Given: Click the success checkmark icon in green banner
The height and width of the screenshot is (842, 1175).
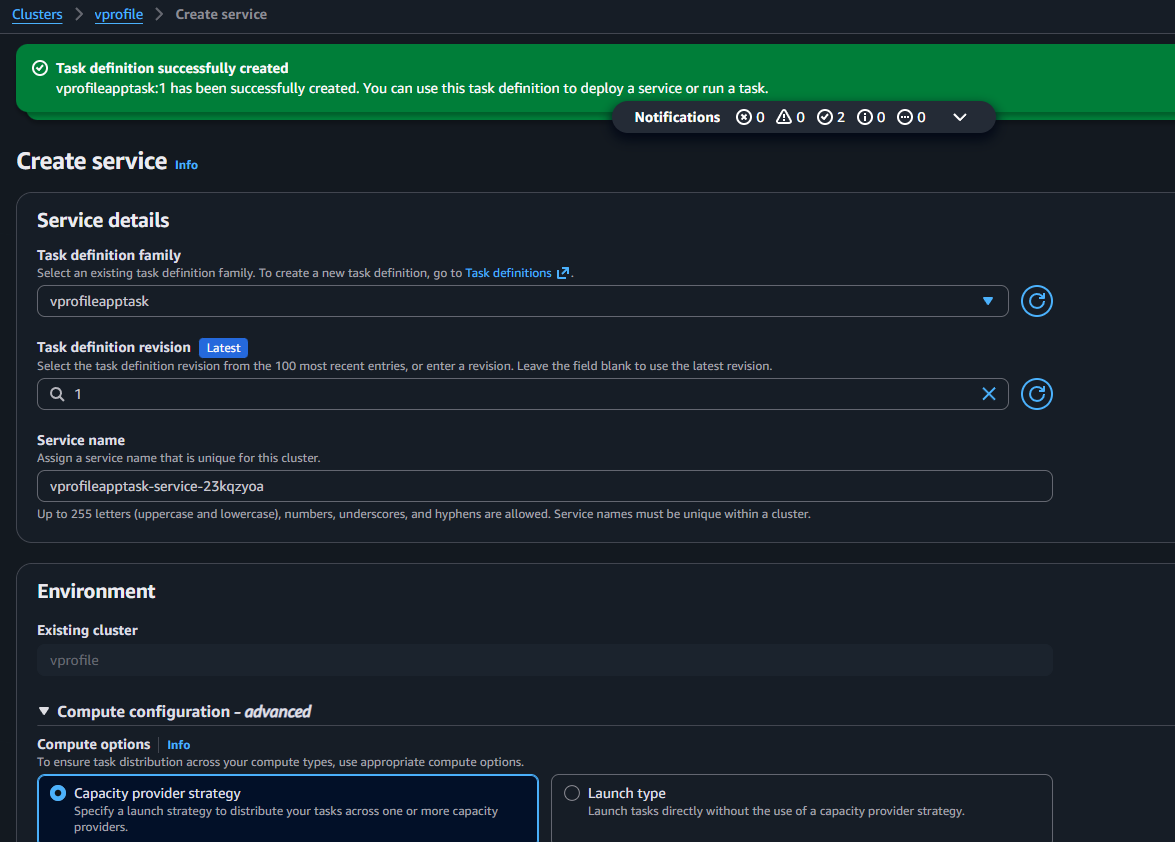Looking at the screenshot, I should click(x=40, y=68).
